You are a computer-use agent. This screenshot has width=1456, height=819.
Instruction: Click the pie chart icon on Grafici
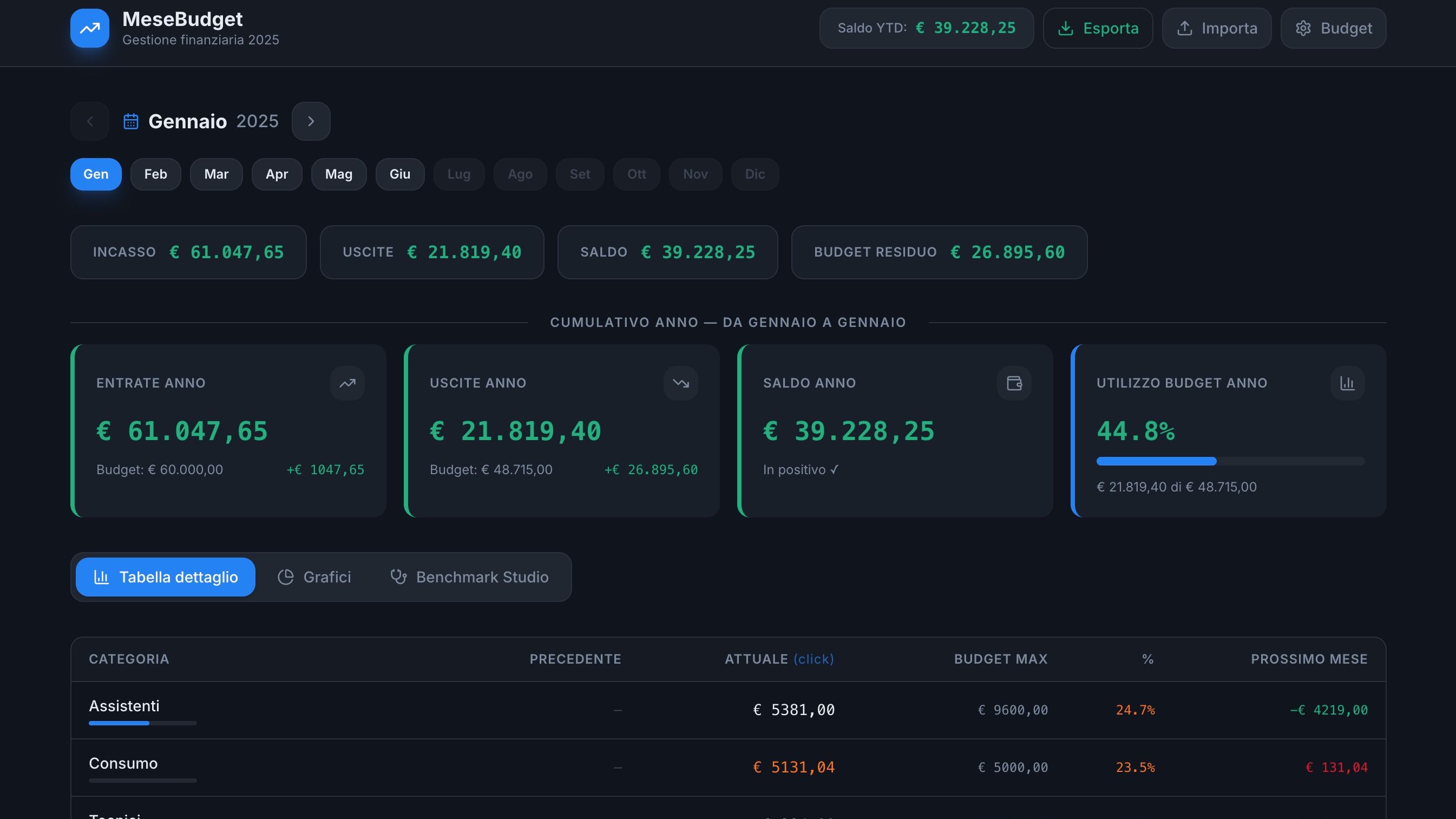[x=285, y=577]
